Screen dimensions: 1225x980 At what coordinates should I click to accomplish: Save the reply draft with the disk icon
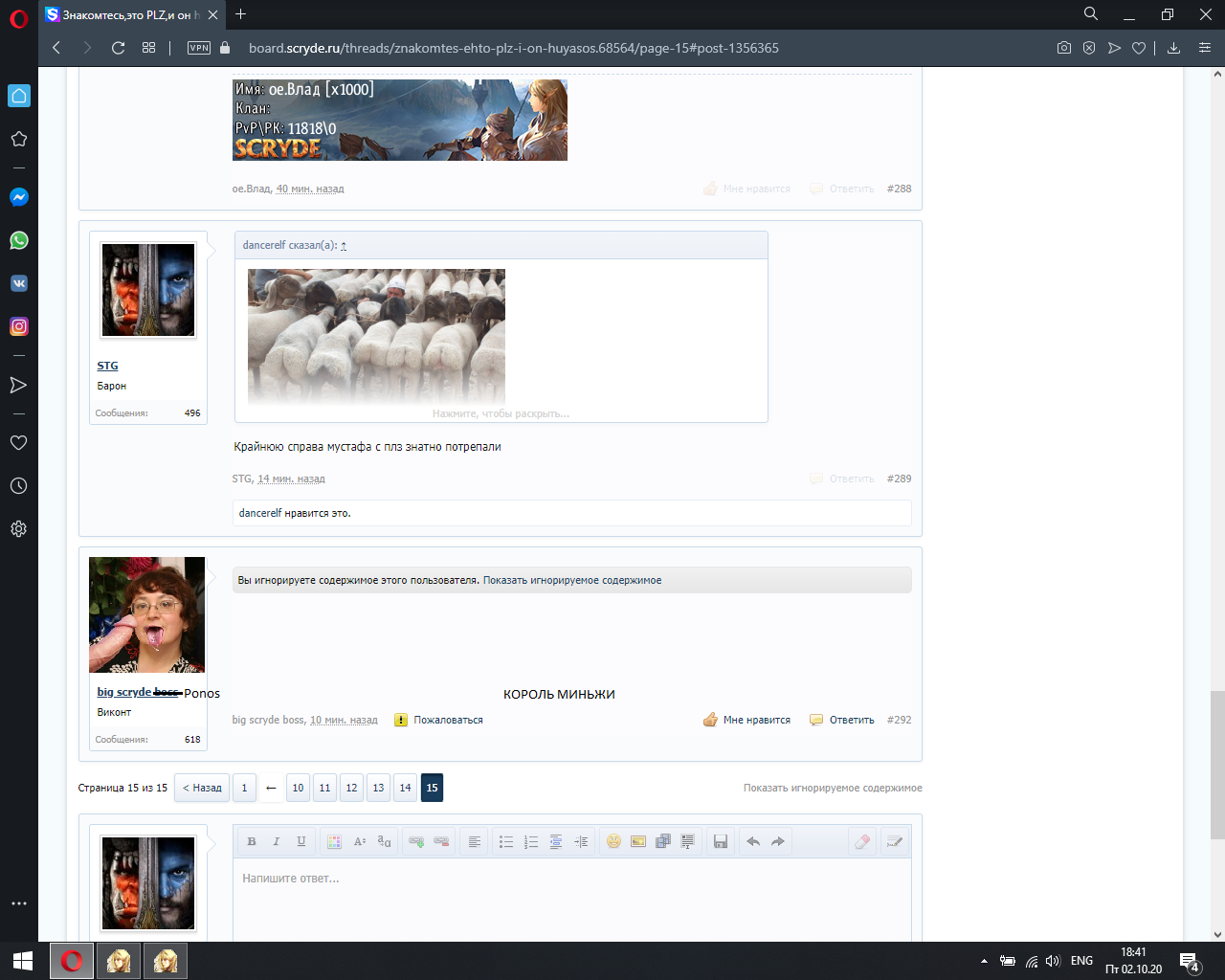pyautogui.click(x=721, y=841)
